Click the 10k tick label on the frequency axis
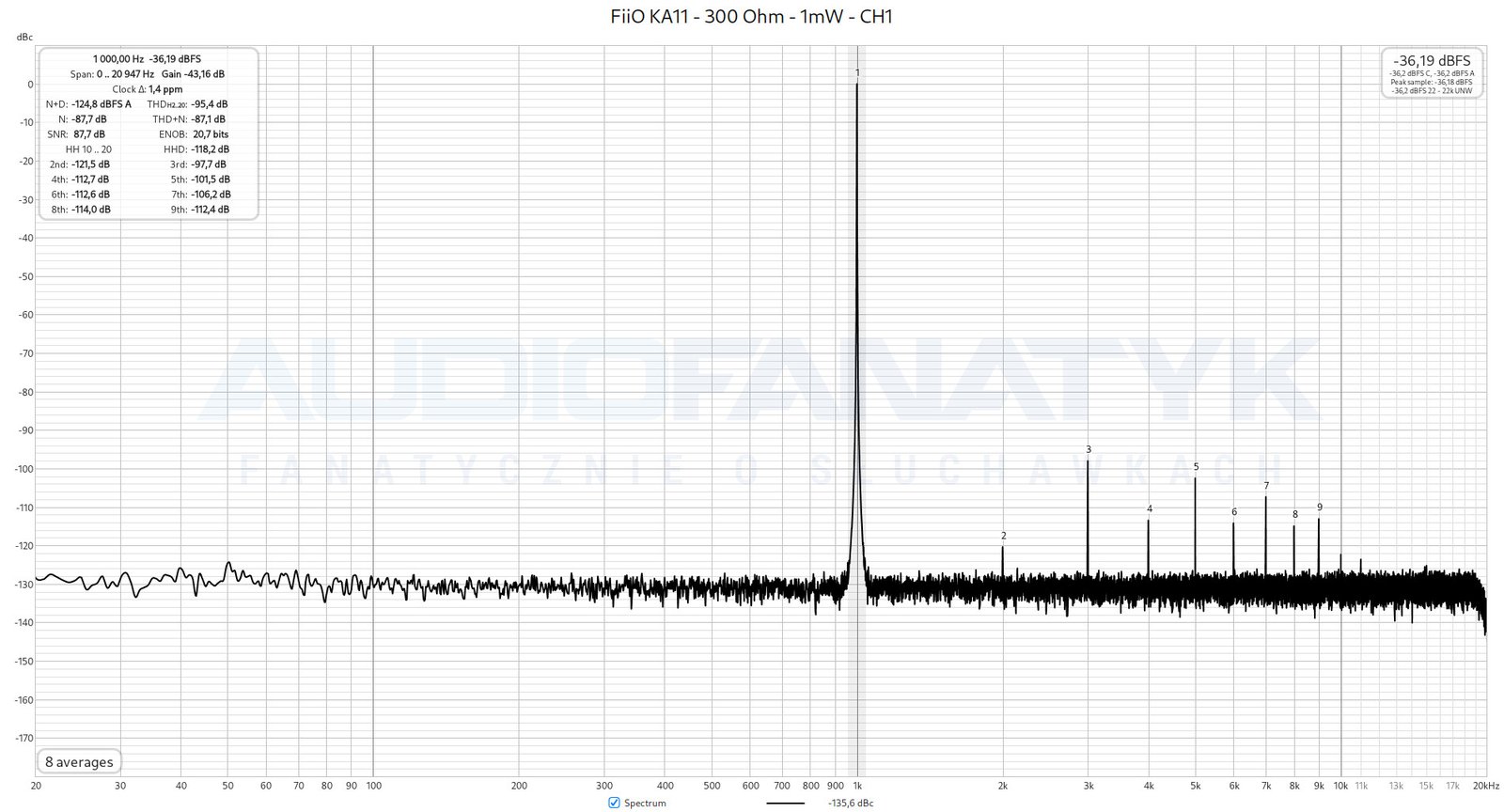This screenshot has width=1504, height=812. click(x=1340, y=786)
